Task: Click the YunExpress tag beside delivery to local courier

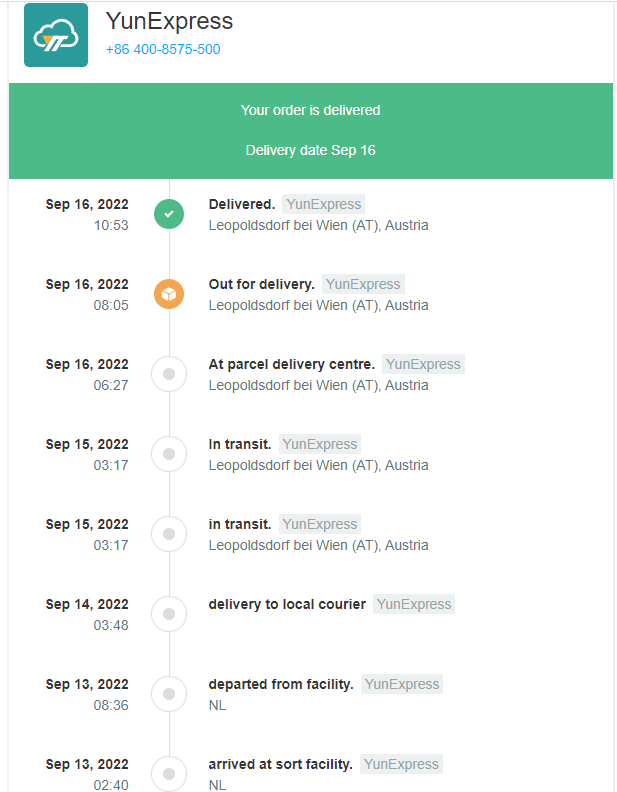Action: (414, 604)
